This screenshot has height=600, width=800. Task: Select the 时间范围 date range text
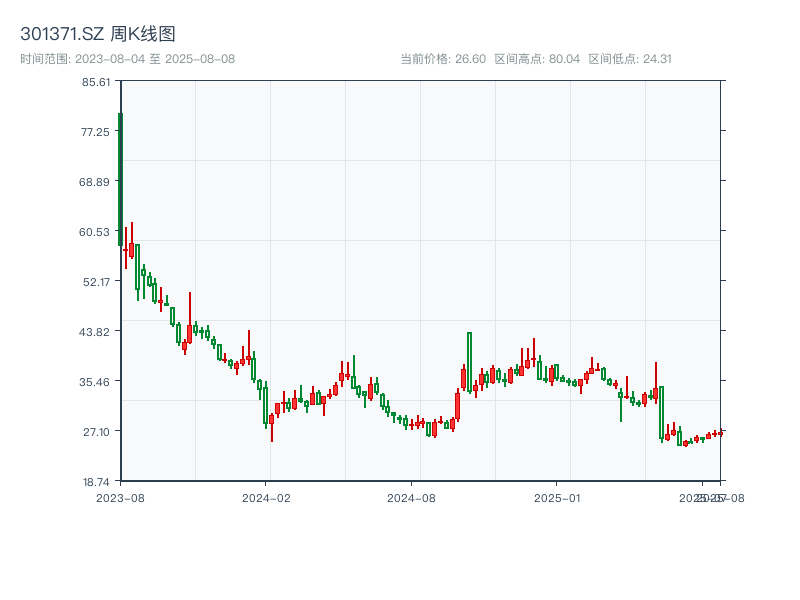[127, 59]
